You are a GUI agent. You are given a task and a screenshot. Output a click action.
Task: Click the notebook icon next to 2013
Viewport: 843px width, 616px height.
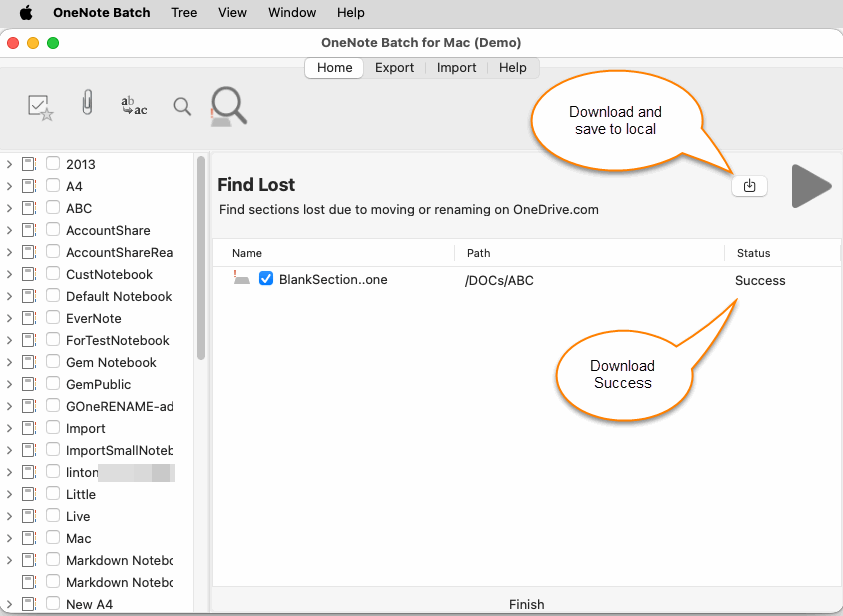coord(28,164)
